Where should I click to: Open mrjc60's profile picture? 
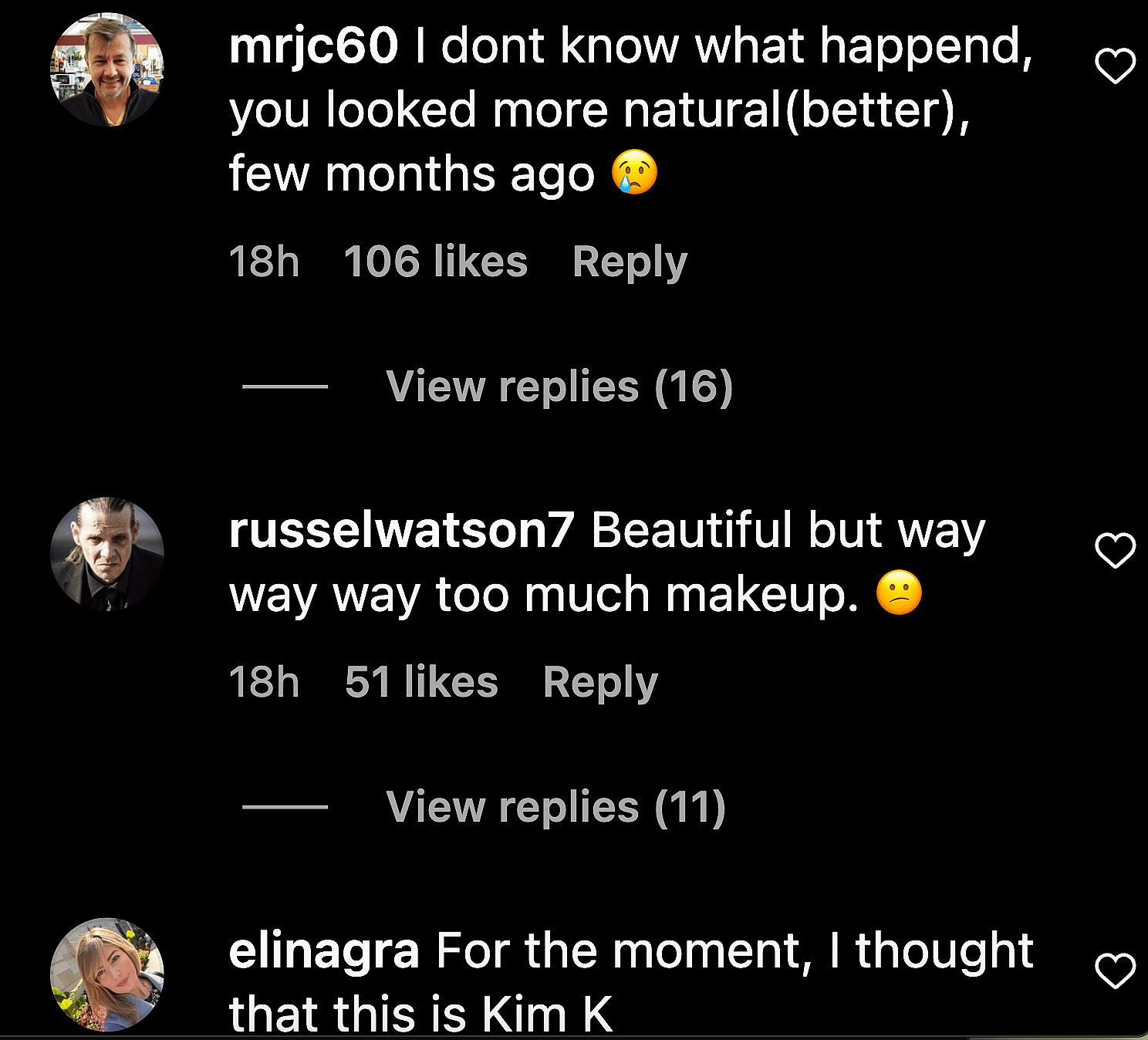click(107, 69)
